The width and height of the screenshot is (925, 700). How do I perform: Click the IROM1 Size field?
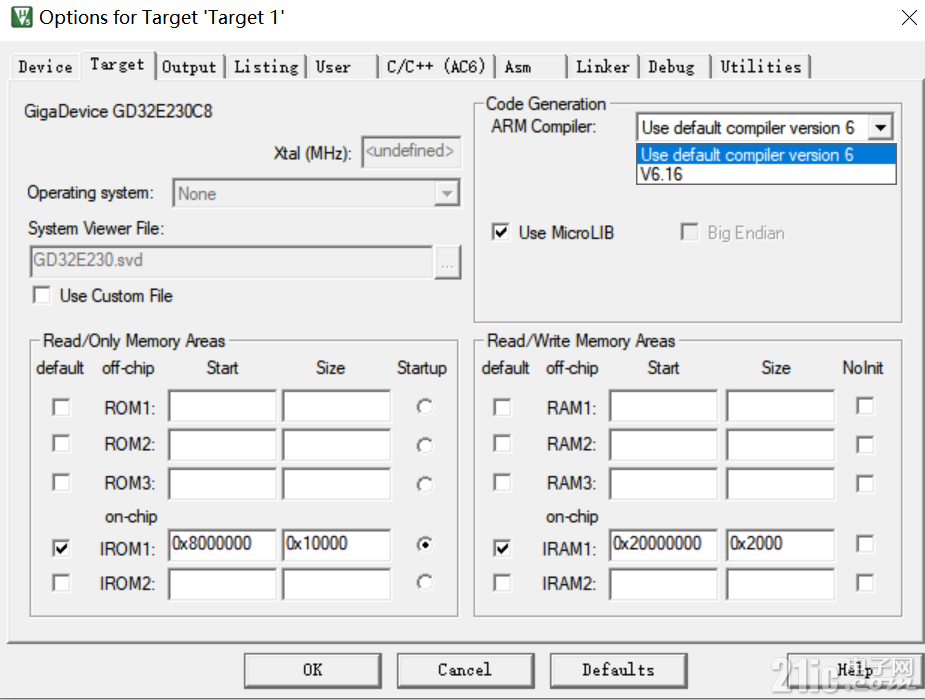[x=336, y=544]
